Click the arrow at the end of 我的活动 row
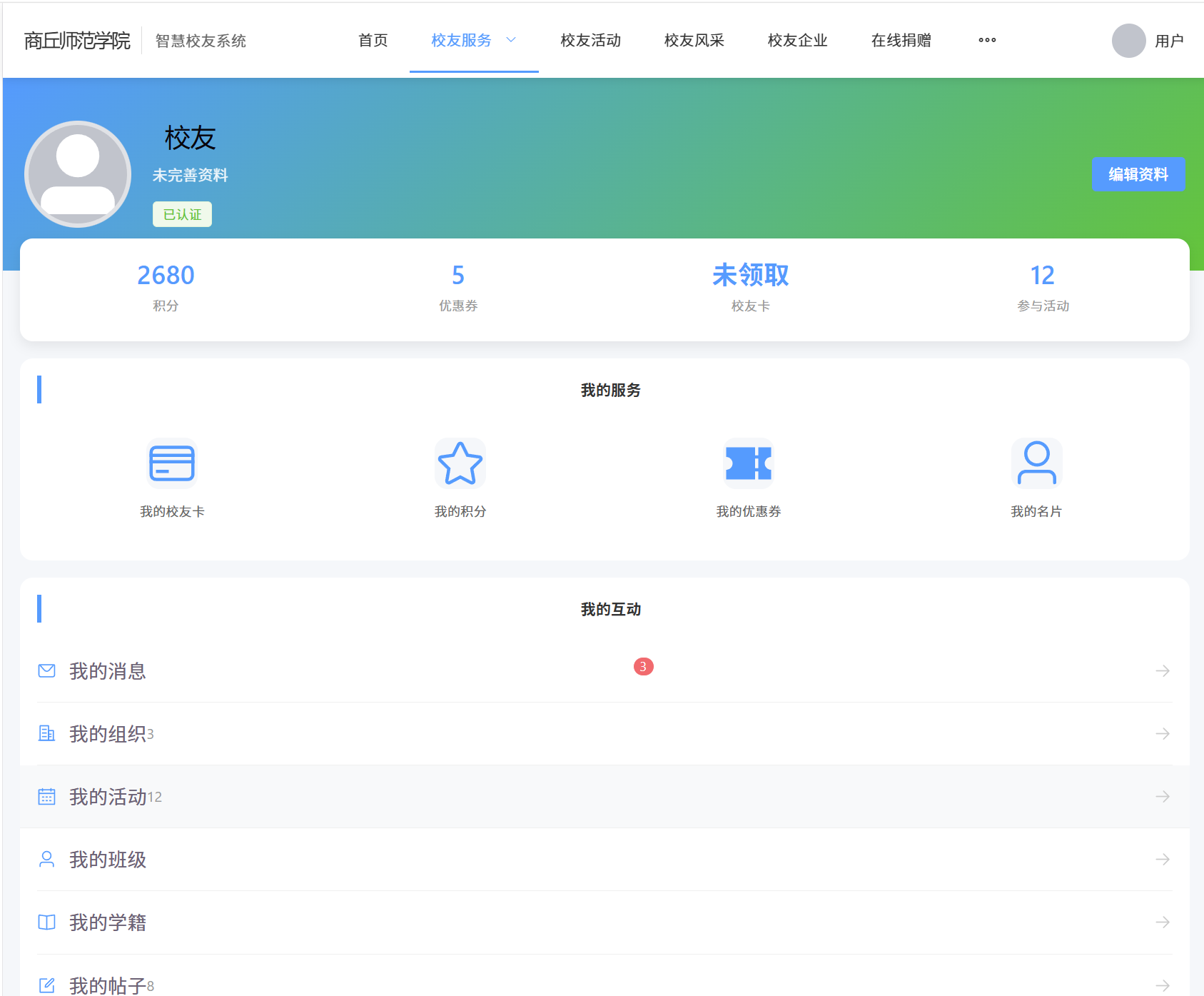 point(1163,796)
